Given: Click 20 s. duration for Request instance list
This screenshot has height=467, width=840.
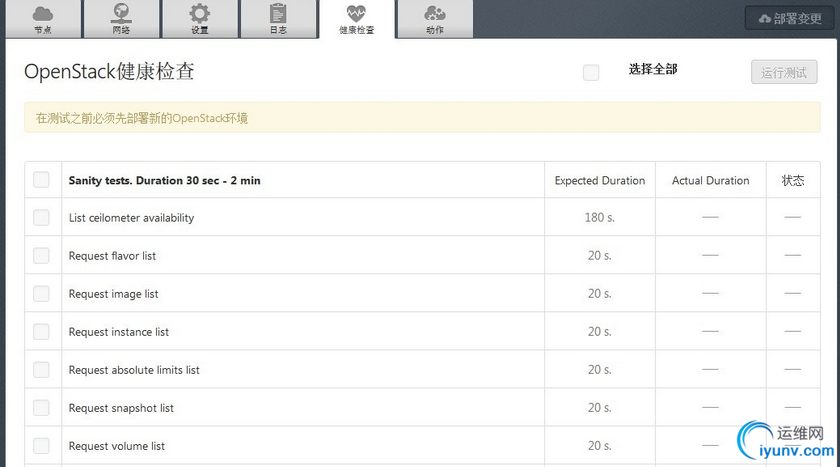Looking at the screenshot, I should tap(600, 332).
